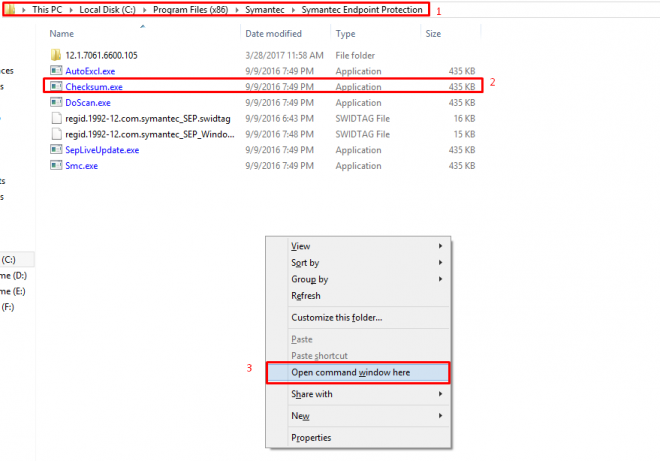The width and height of the screenshot is (660, 461).
Task: Sort by the Name column header
Action: point(61,34)
